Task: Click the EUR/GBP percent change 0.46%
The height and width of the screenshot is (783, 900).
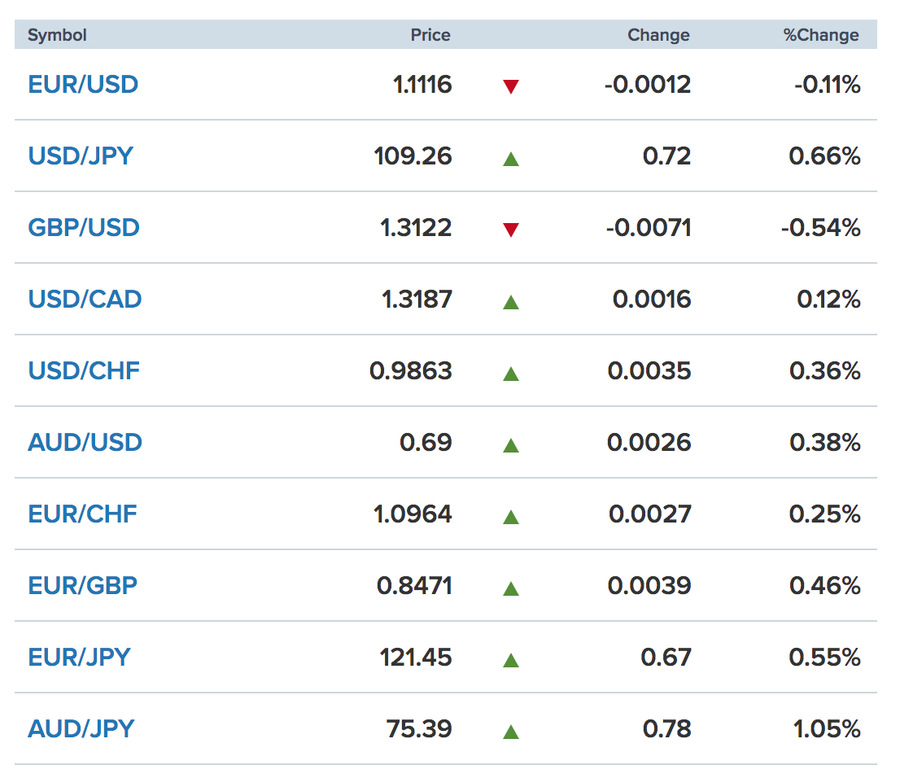Action: pos(824,586)
